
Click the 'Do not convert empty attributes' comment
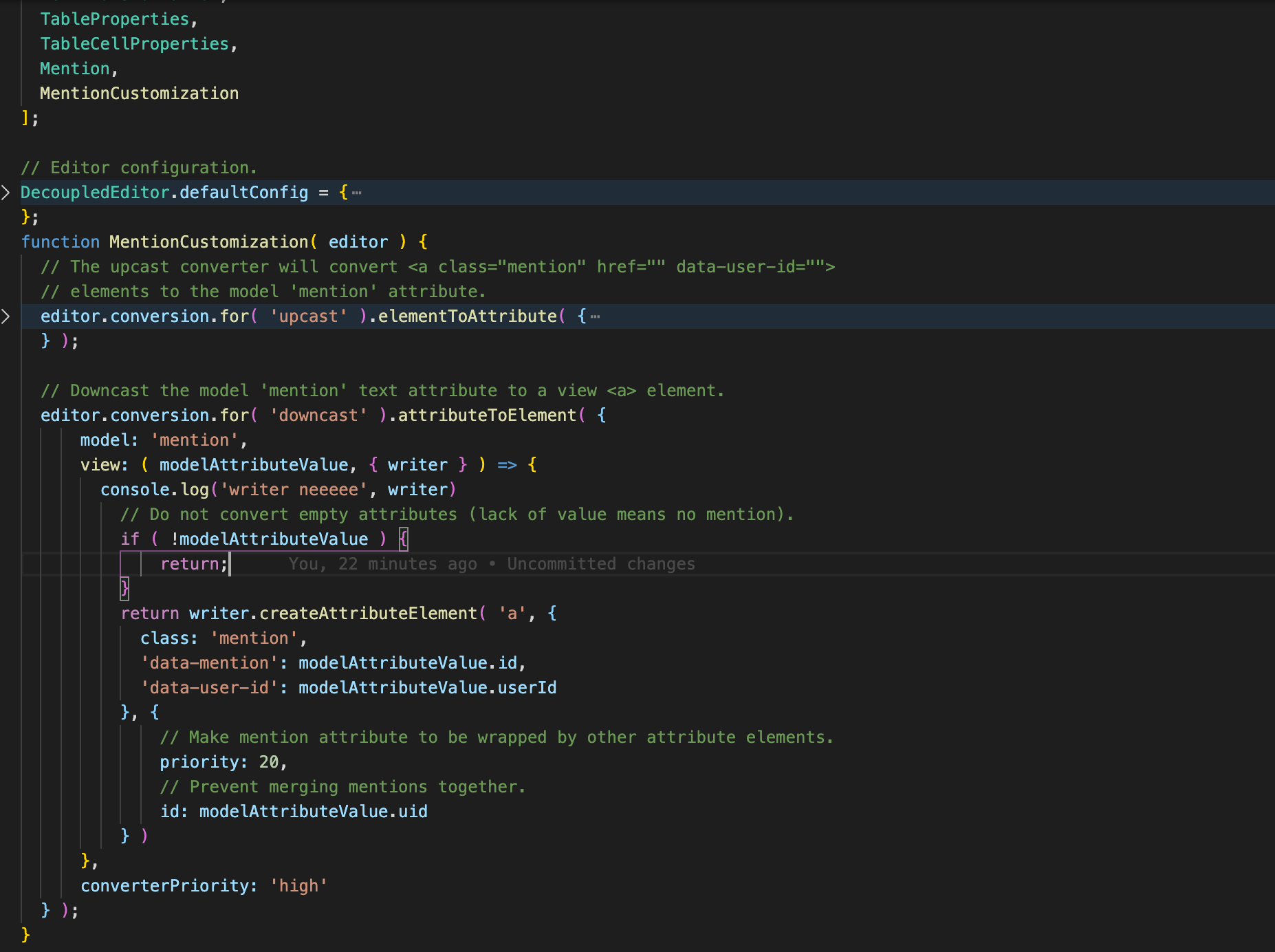[x=457, y=515]
